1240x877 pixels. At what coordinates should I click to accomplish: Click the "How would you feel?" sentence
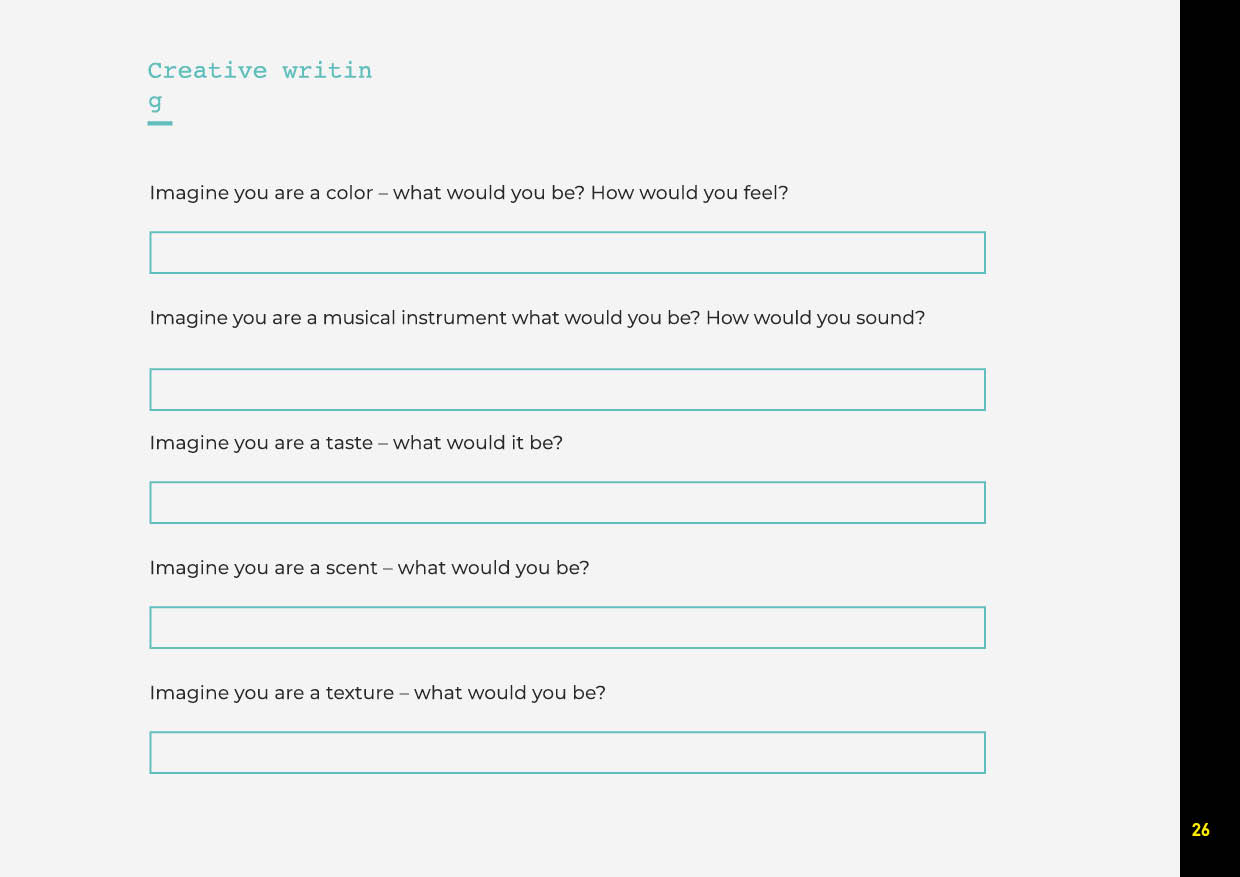tap(689, 193)
